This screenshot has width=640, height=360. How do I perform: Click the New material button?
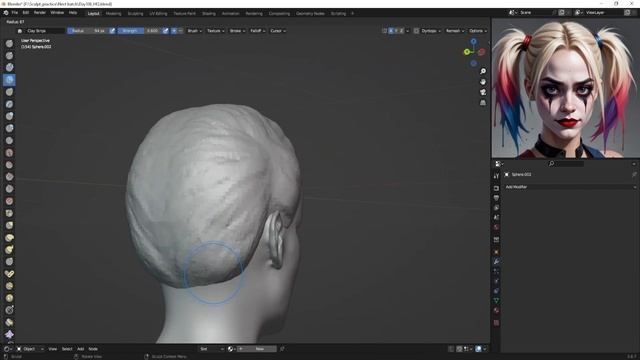click(259, 349)
